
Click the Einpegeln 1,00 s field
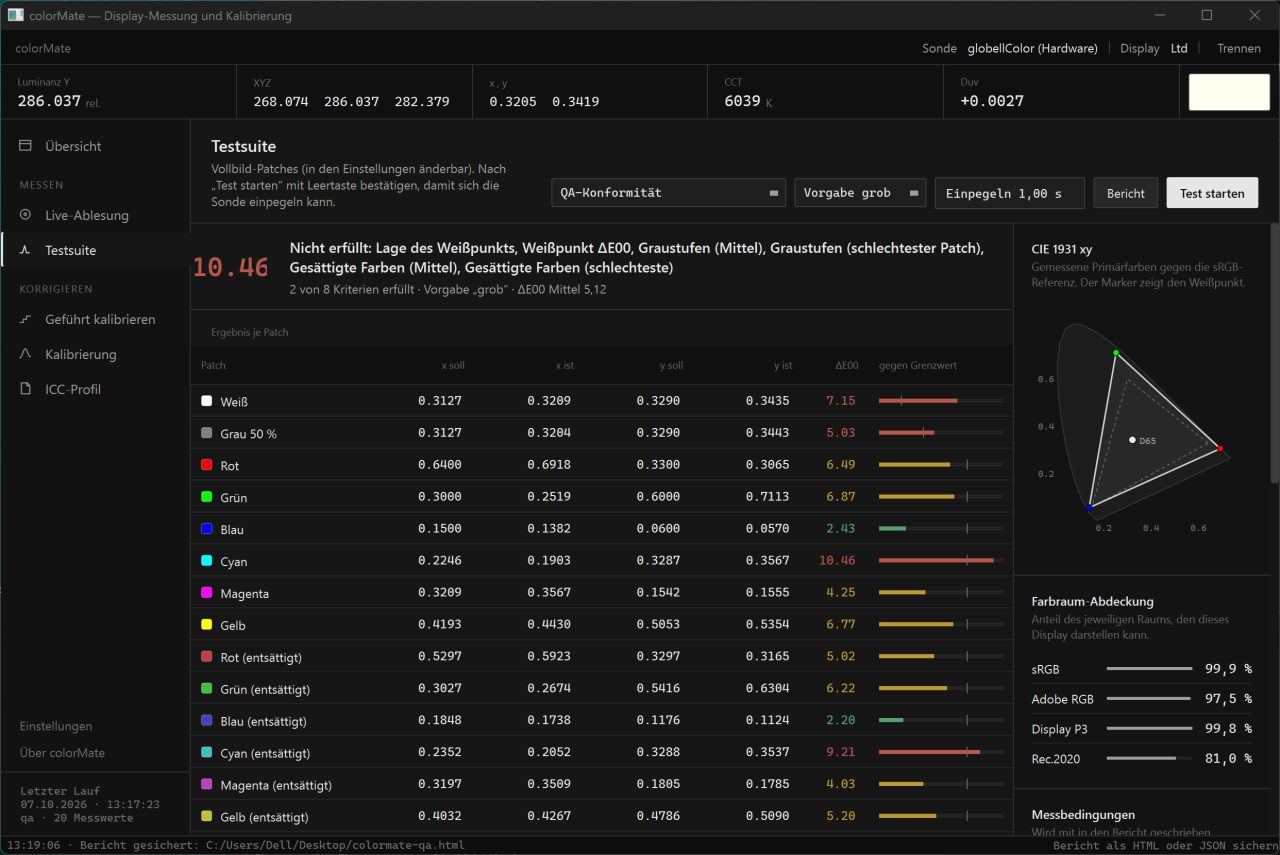(x=1010, y=193)
